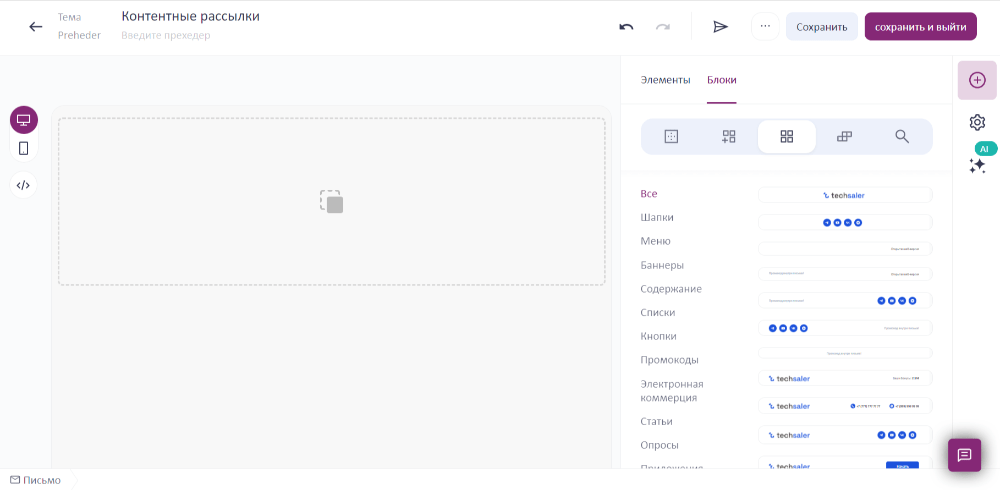The height and width of the screenshot is (490, 1000).
Task: Undo the last action
Action: pyautogui.click(x=626, y=27)
